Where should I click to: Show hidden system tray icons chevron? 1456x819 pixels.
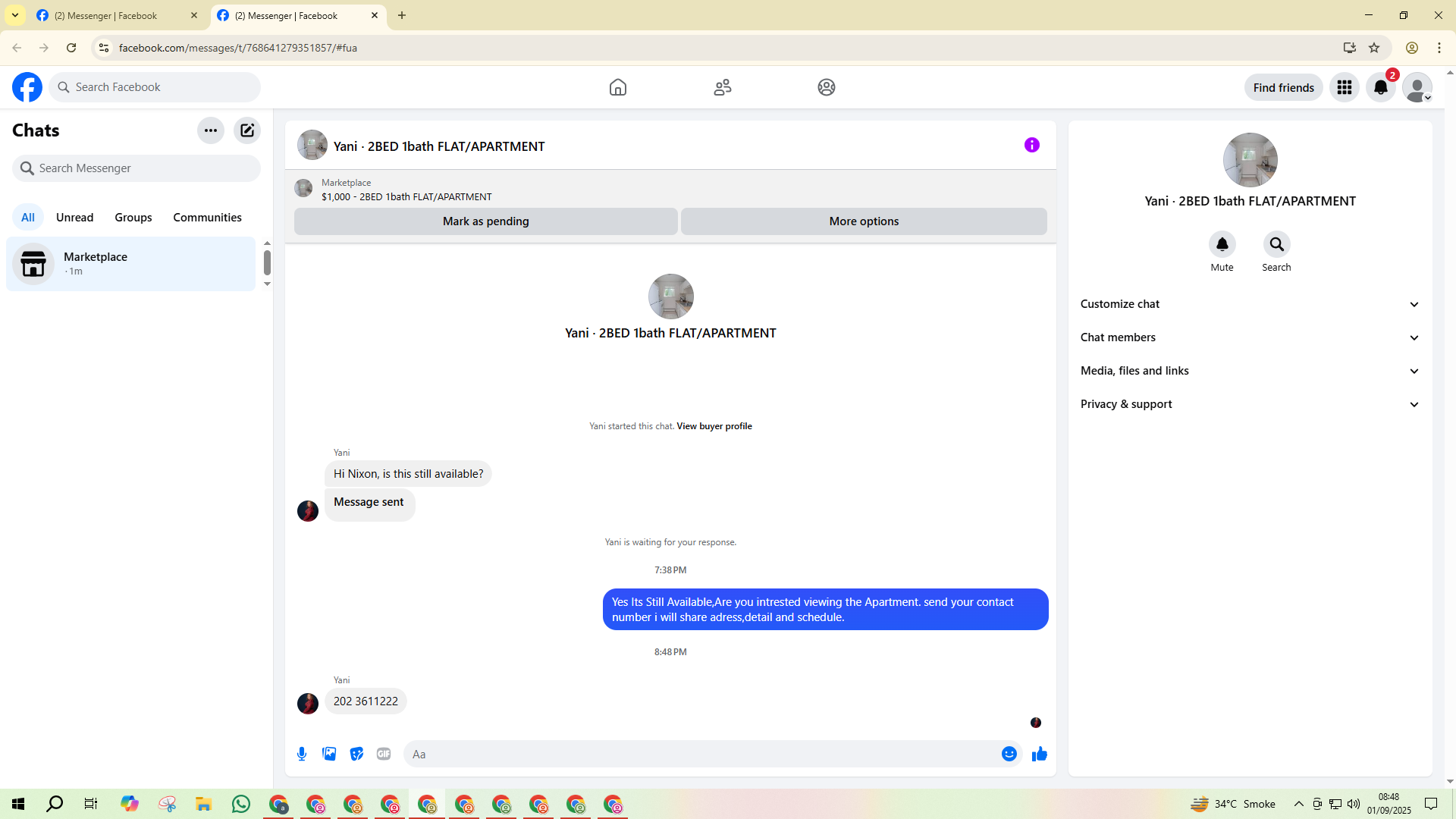click(x=1299, y=804)
